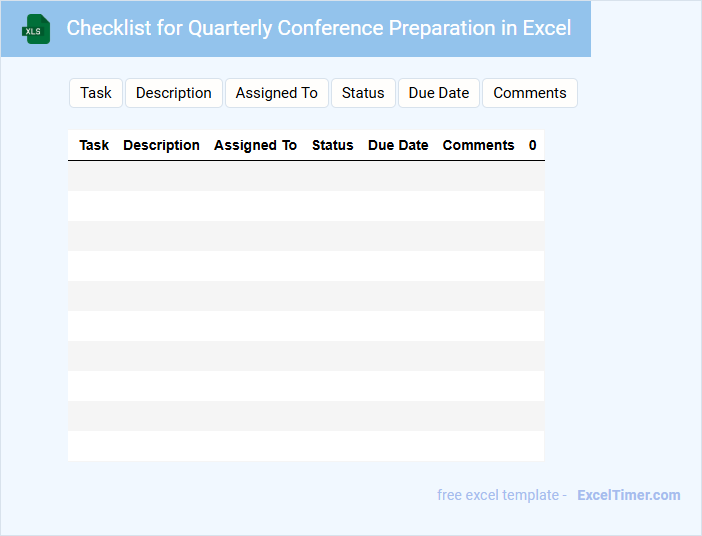The width and height of the screenshot is (702, 536).
Task: Select the Task tag button
Action: pos(96,93)
